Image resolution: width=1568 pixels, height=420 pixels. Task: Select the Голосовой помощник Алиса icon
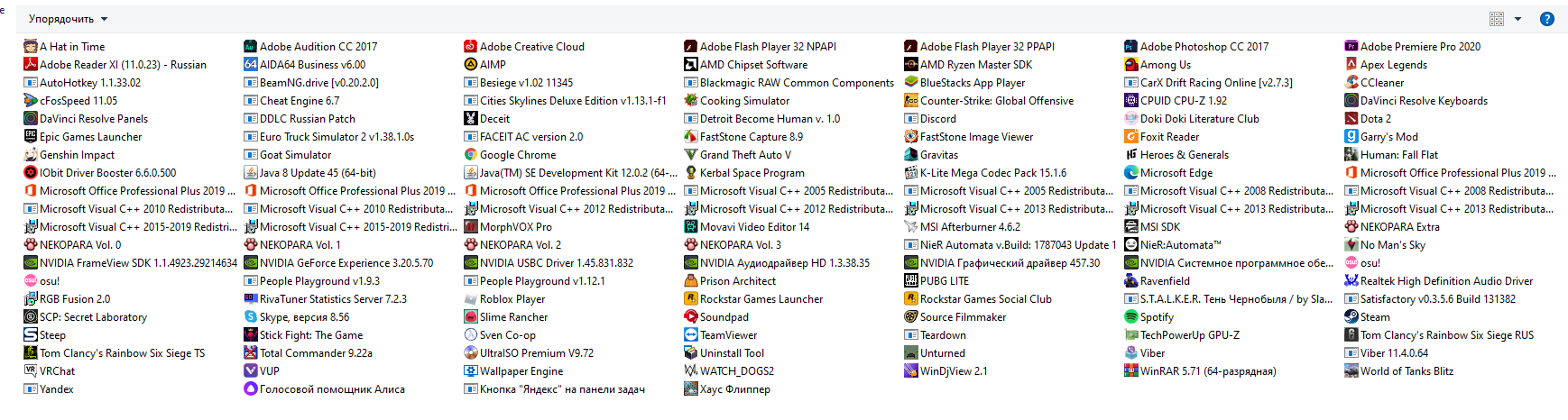[251, 388]
